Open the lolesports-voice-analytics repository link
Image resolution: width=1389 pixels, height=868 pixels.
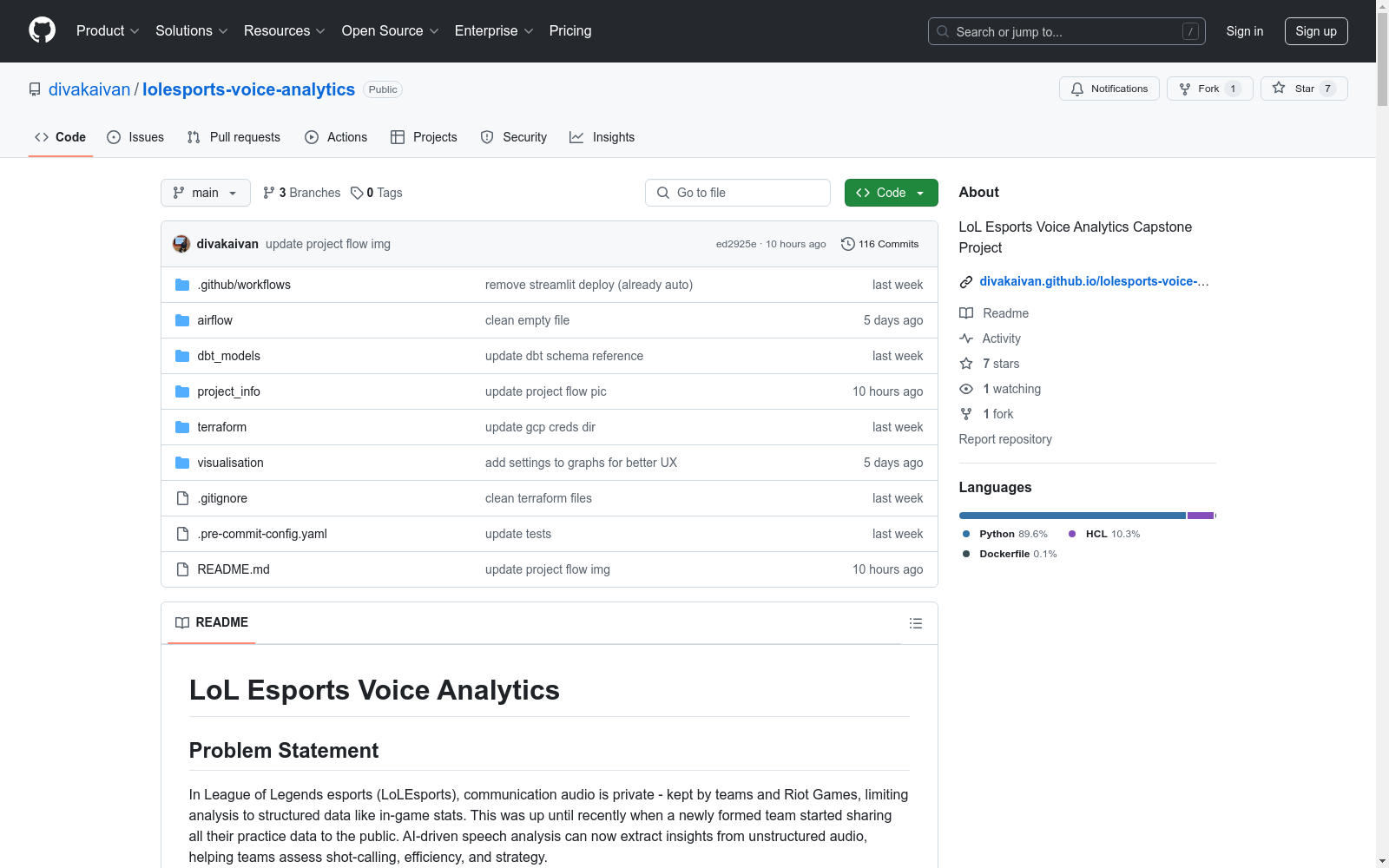click(x=249, y=89)
